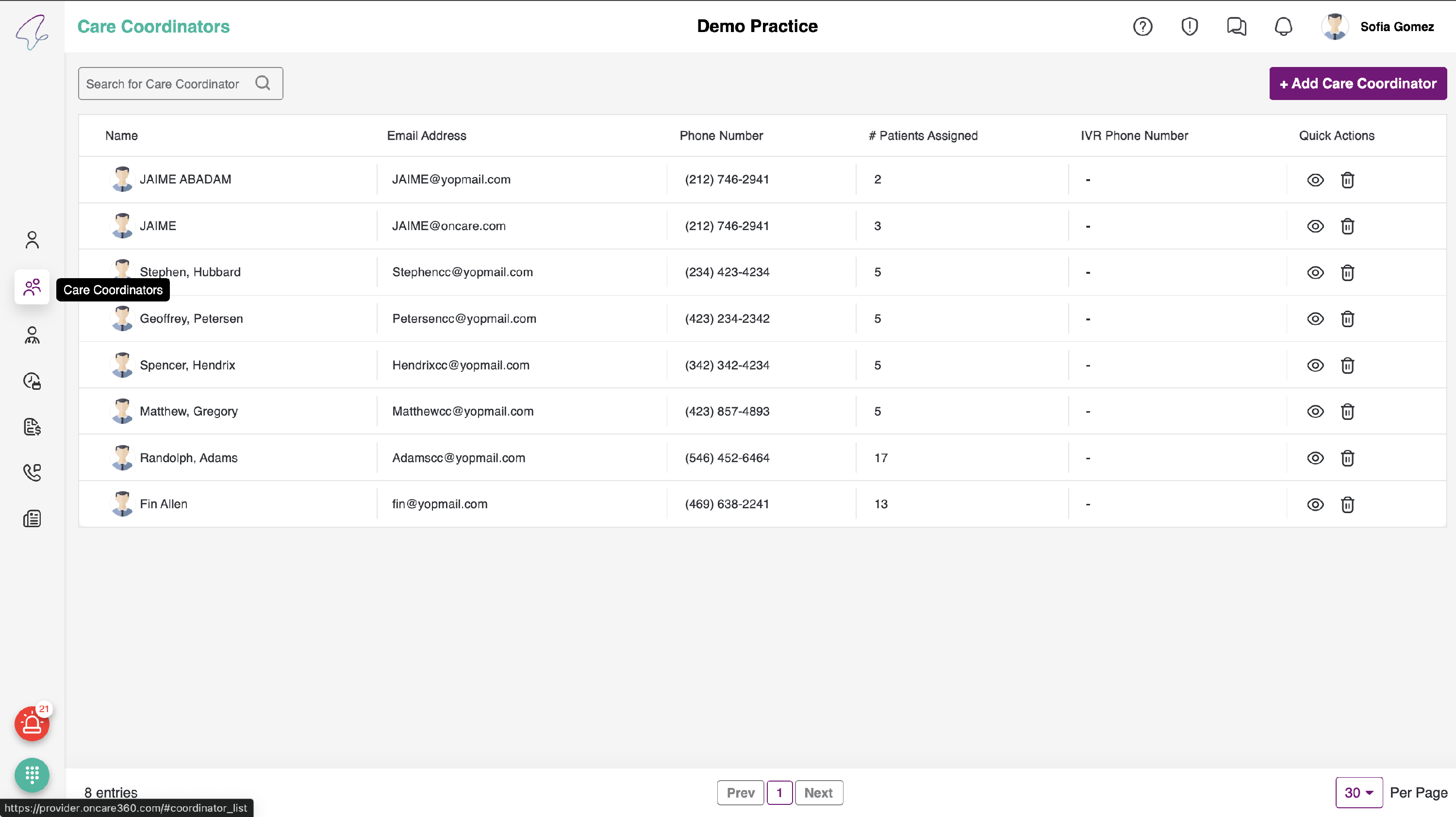Image resolution: width=1456 pixels, height=817 pixels.
Task: Click the Add Care Coordinator button
Action: click(1357, 83)
